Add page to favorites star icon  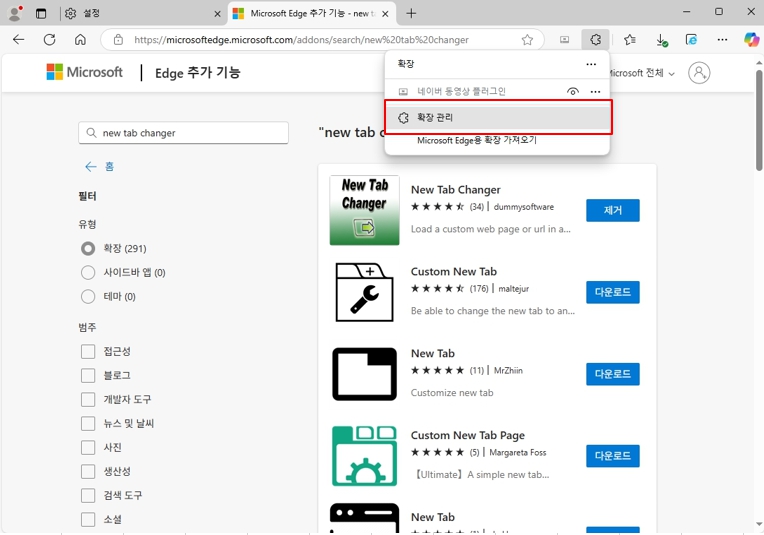coord(527,39)
